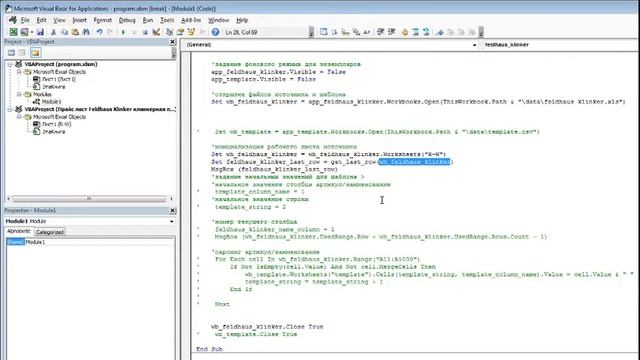Open the Run menu
This screenshot has width=640, height=360.
(x=148, y=20)
